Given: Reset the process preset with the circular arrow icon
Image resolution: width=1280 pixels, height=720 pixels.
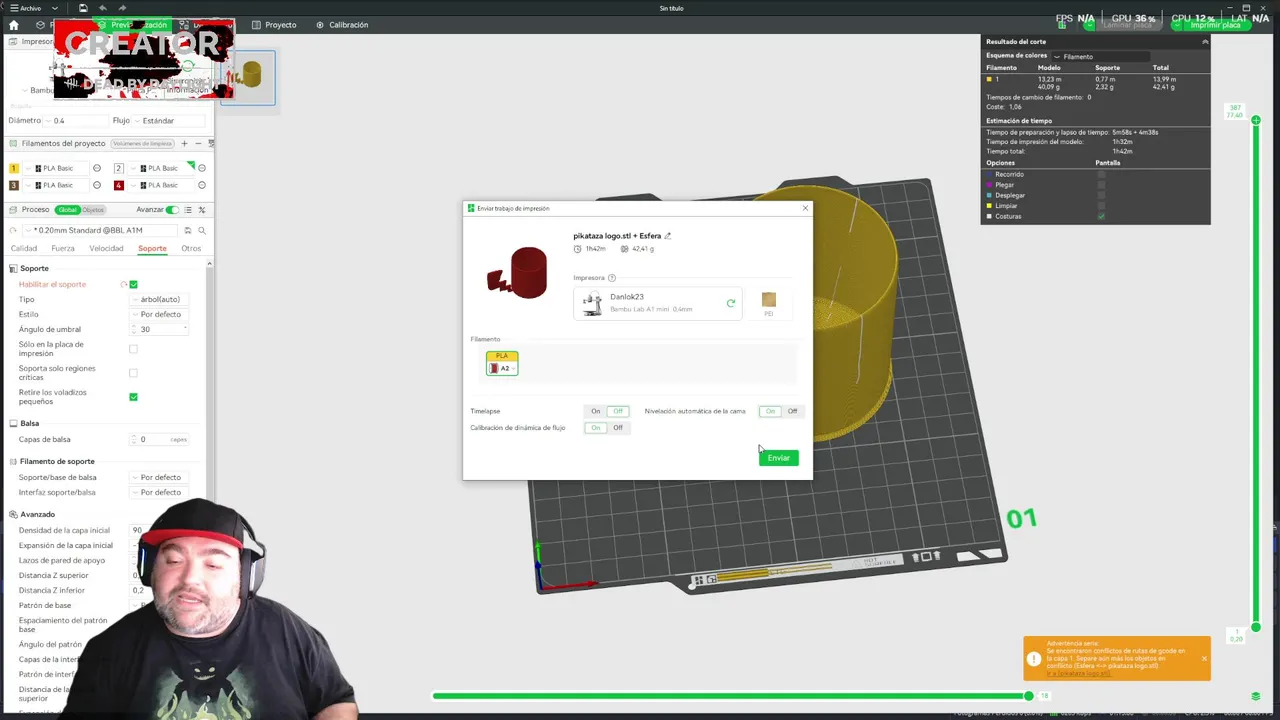Looking at the screenshot, I should [x=13, y=230].
